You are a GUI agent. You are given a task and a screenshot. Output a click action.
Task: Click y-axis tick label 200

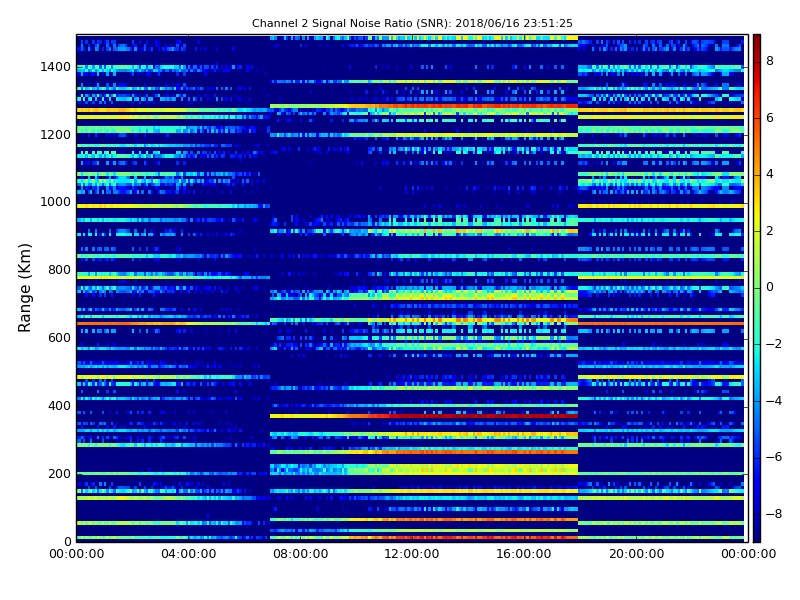[x=59, y=473]
